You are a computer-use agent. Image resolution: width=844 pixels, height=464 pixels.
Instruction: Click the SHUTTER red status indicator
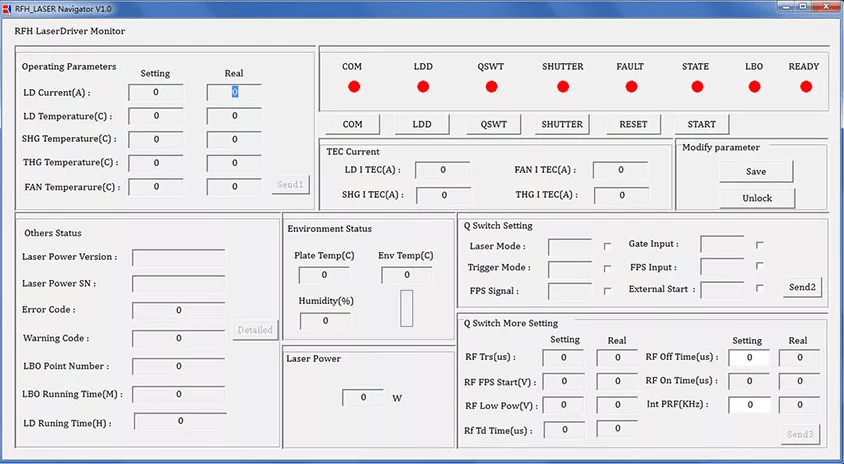(x=563, y=87)
